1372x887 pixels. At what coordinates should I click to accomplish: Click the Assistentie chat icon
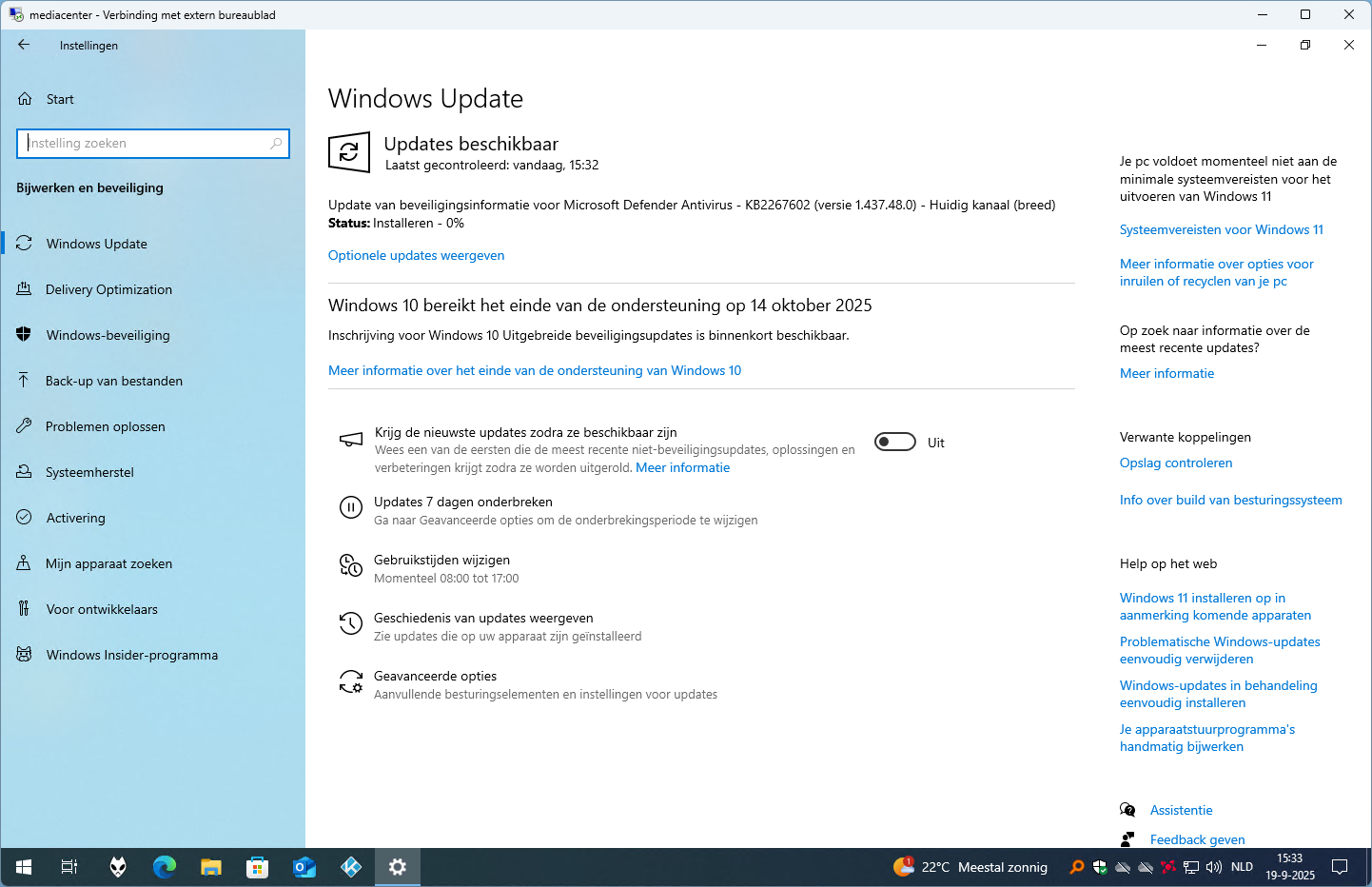(x=1127, y=810)
